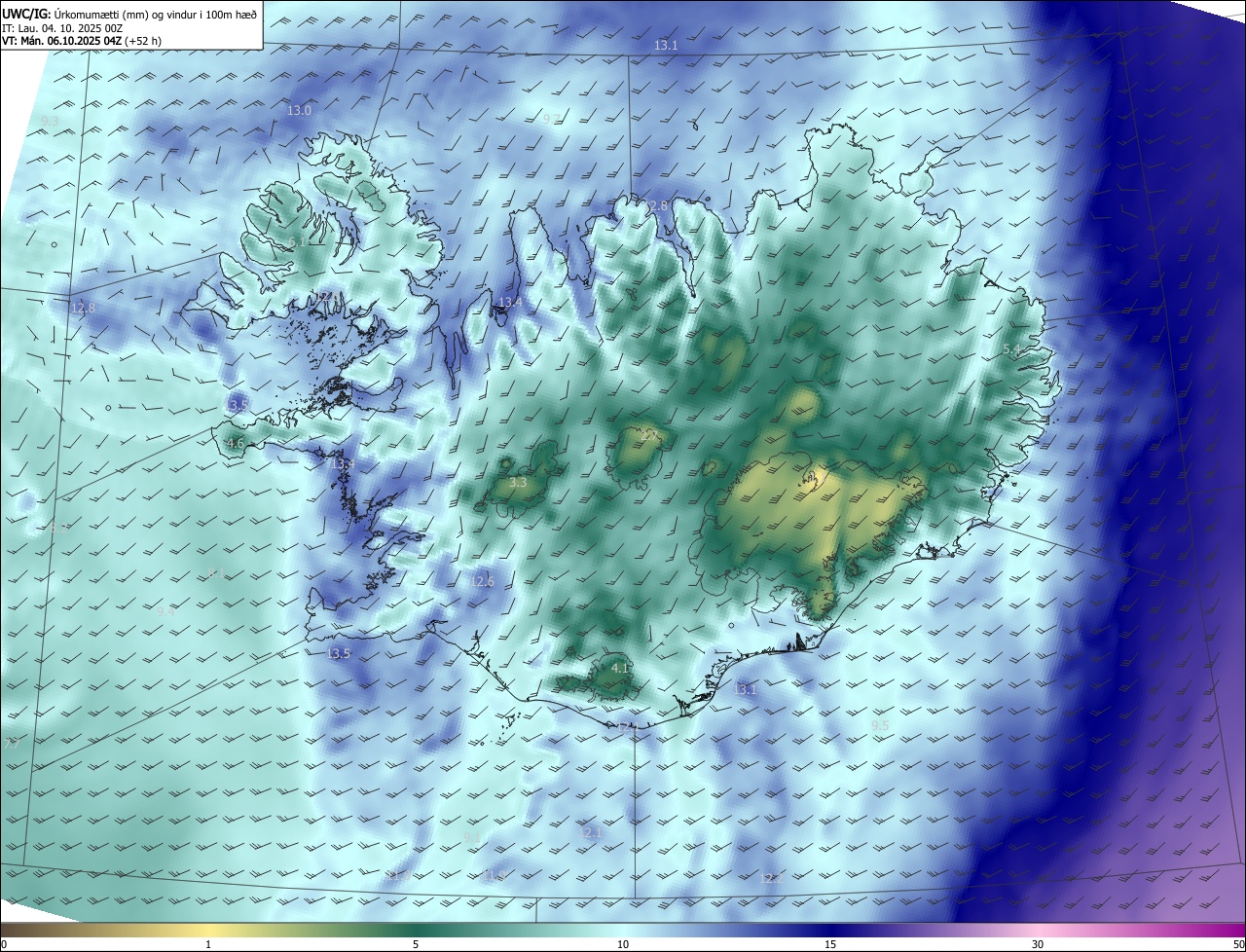
Task: Click the colorbar tick label 5
Action: point(416,944)
